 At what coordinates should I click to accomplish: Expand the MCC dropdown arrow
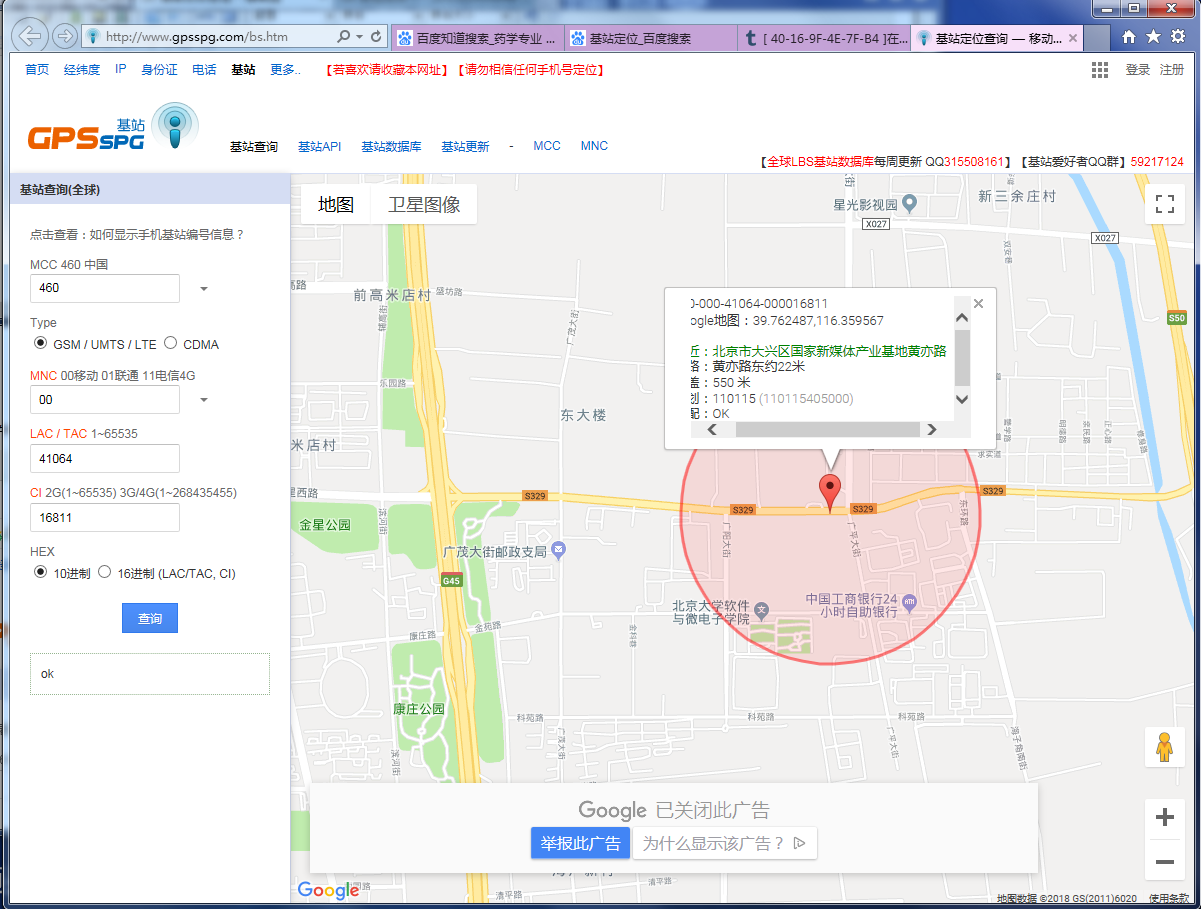(204, 289)
